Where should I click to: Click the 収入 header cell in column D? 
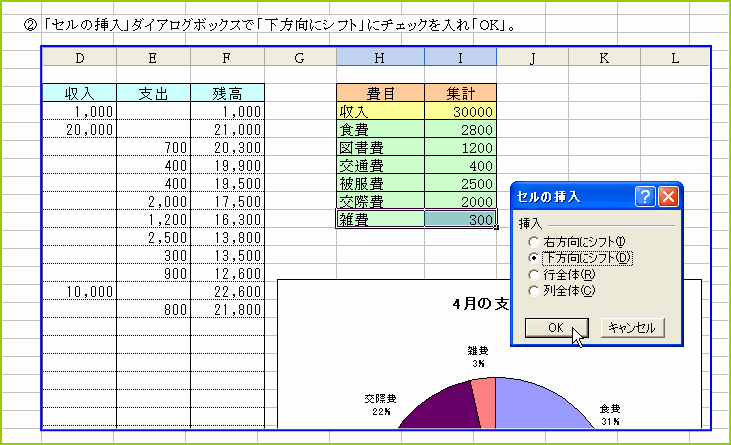tap(79, 93)
